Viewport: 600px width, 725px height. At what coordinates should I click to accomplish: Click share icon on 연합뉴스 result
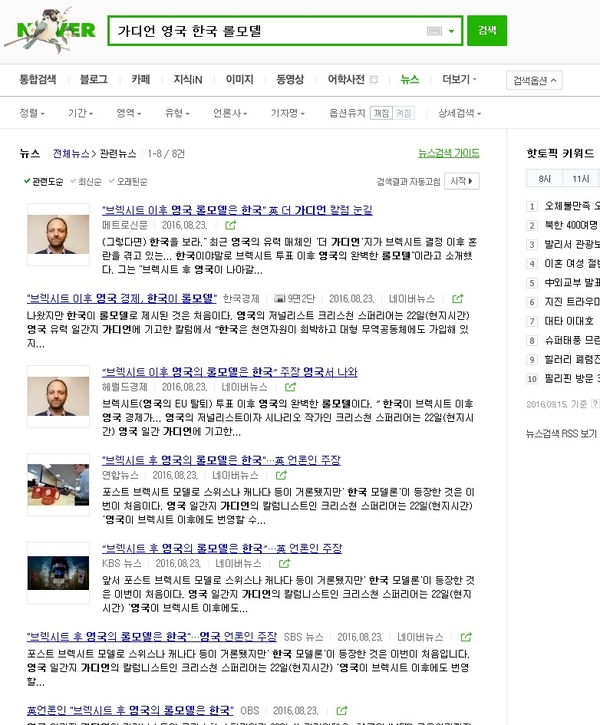coord(281,475)
